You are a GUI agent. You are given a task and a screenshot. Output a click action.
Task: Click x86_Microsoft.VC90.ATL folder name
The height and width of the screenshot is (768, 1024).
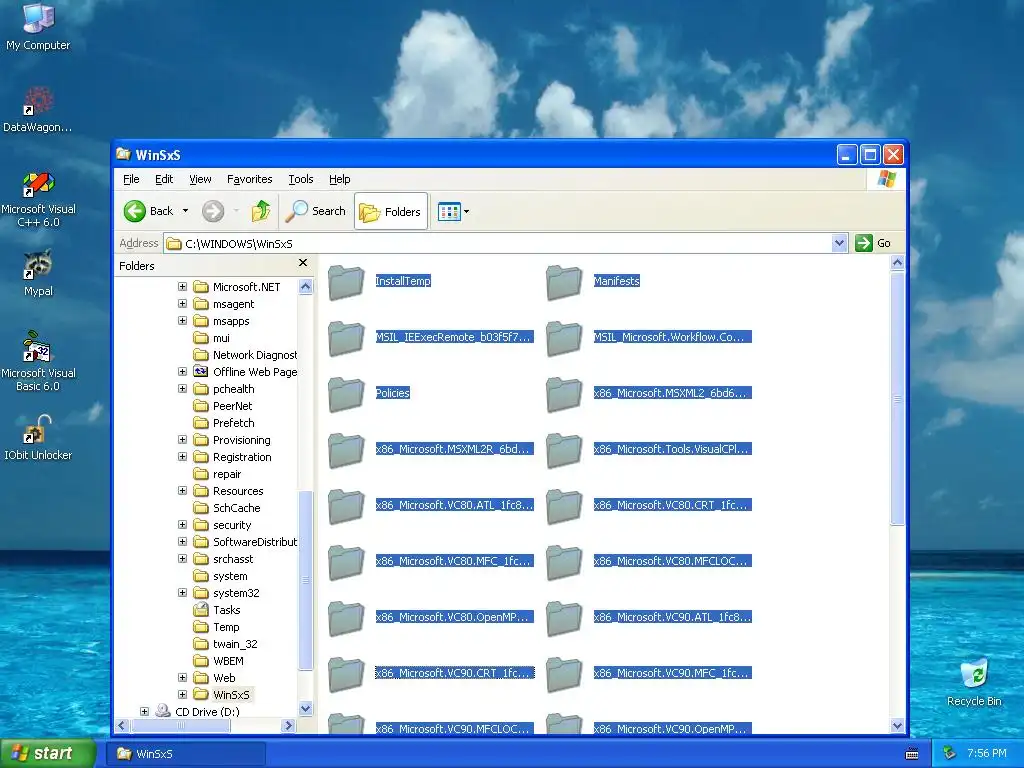pyautogui.click(x=673, y=616)
